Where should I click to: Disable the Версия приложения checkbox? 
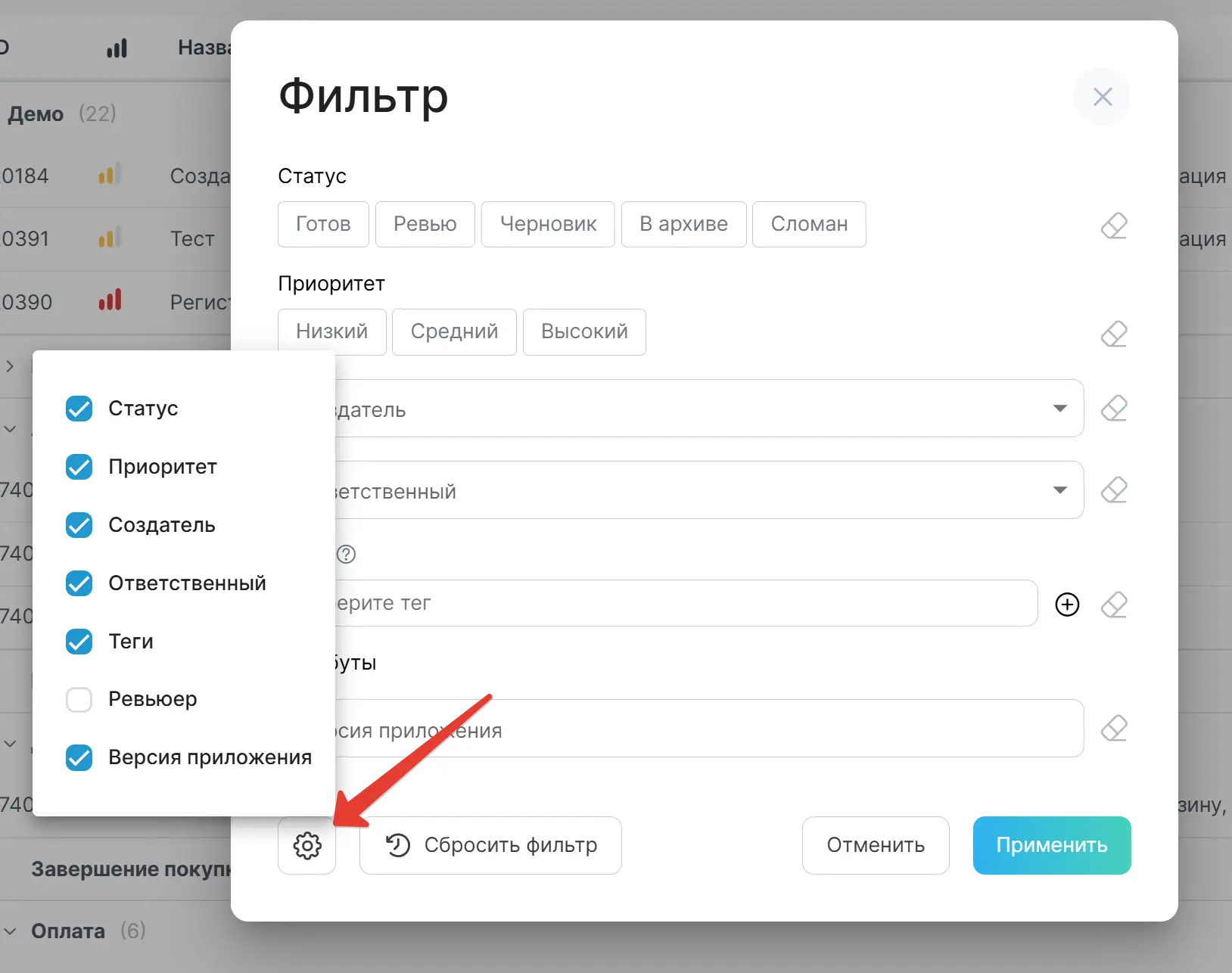click(79, 757)
